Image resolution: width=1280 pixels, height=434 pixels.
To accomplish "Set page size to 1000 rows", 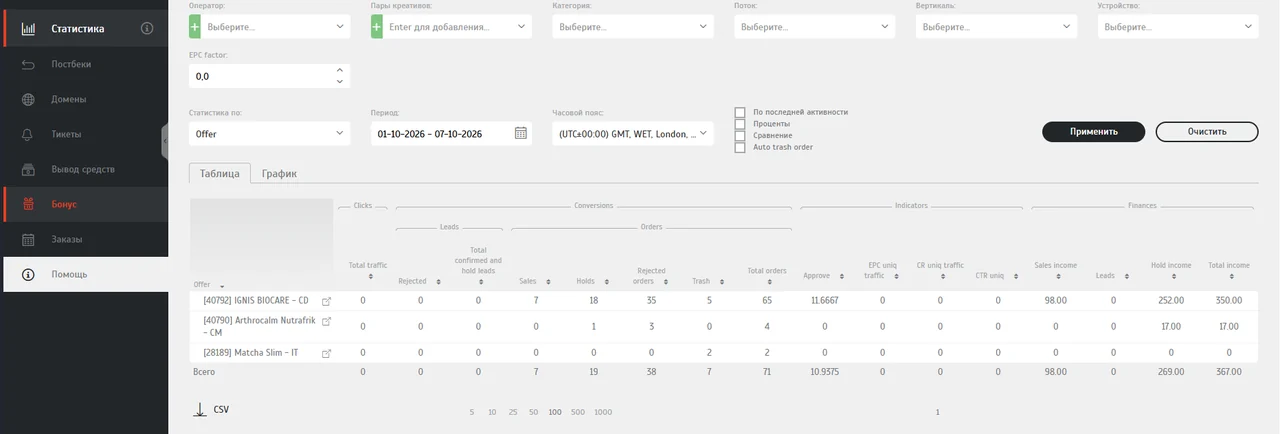I will [603, 412].
